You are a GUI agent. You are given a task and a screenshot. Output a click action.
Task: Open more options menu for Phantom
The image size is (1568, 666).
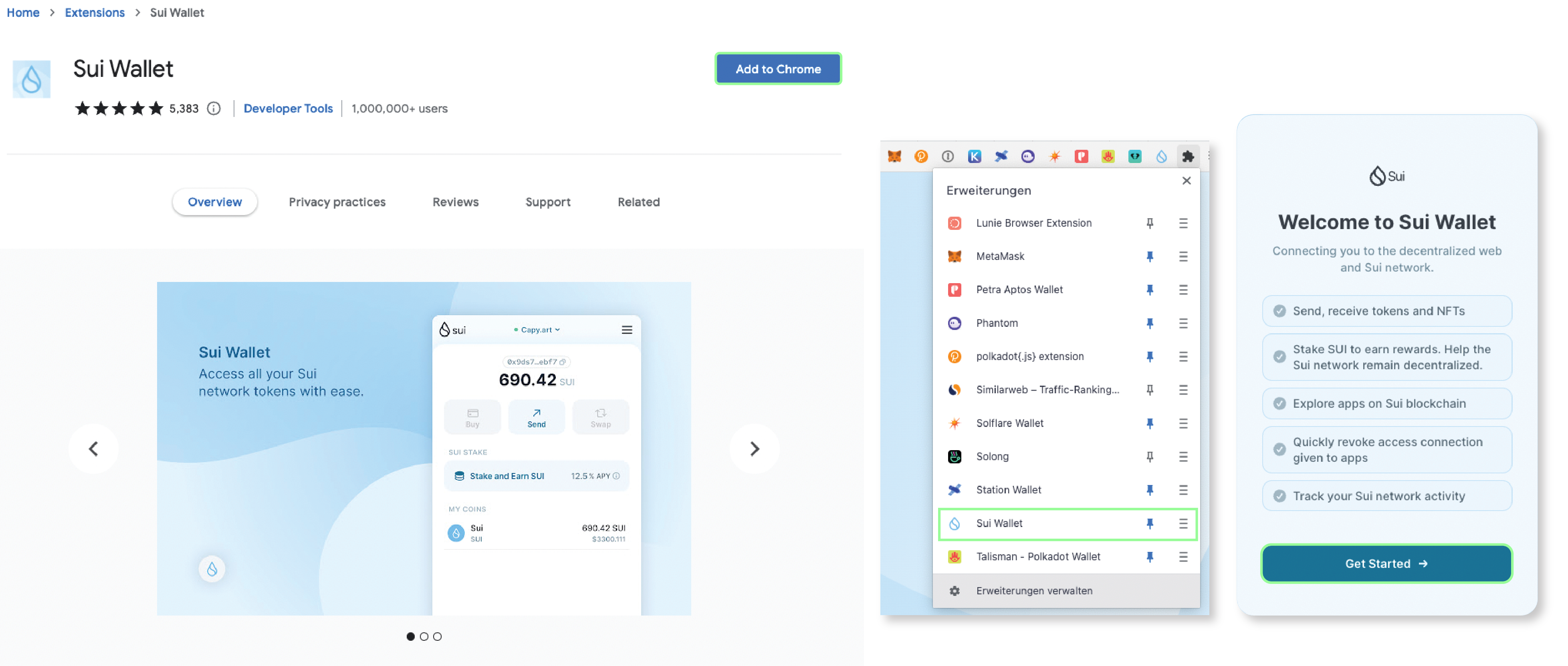point(1183,324)
